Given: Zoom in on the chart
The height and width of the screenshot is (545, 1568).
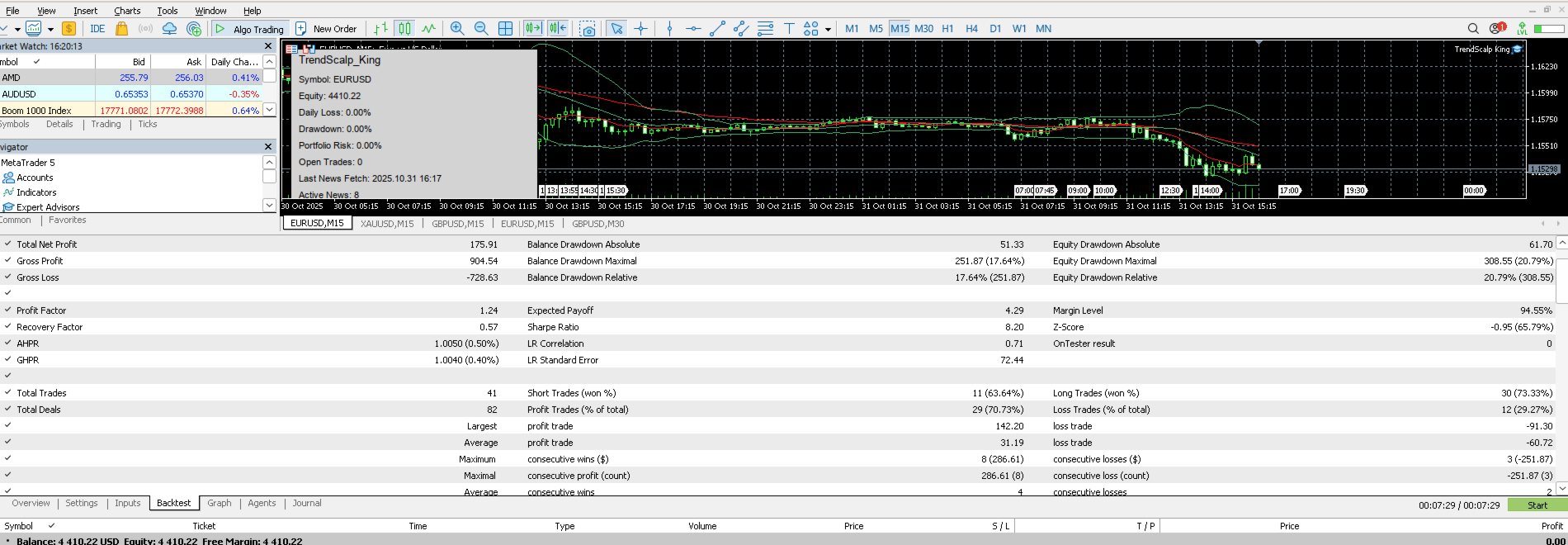Looking at the screenshot, I should coord(457,29).
